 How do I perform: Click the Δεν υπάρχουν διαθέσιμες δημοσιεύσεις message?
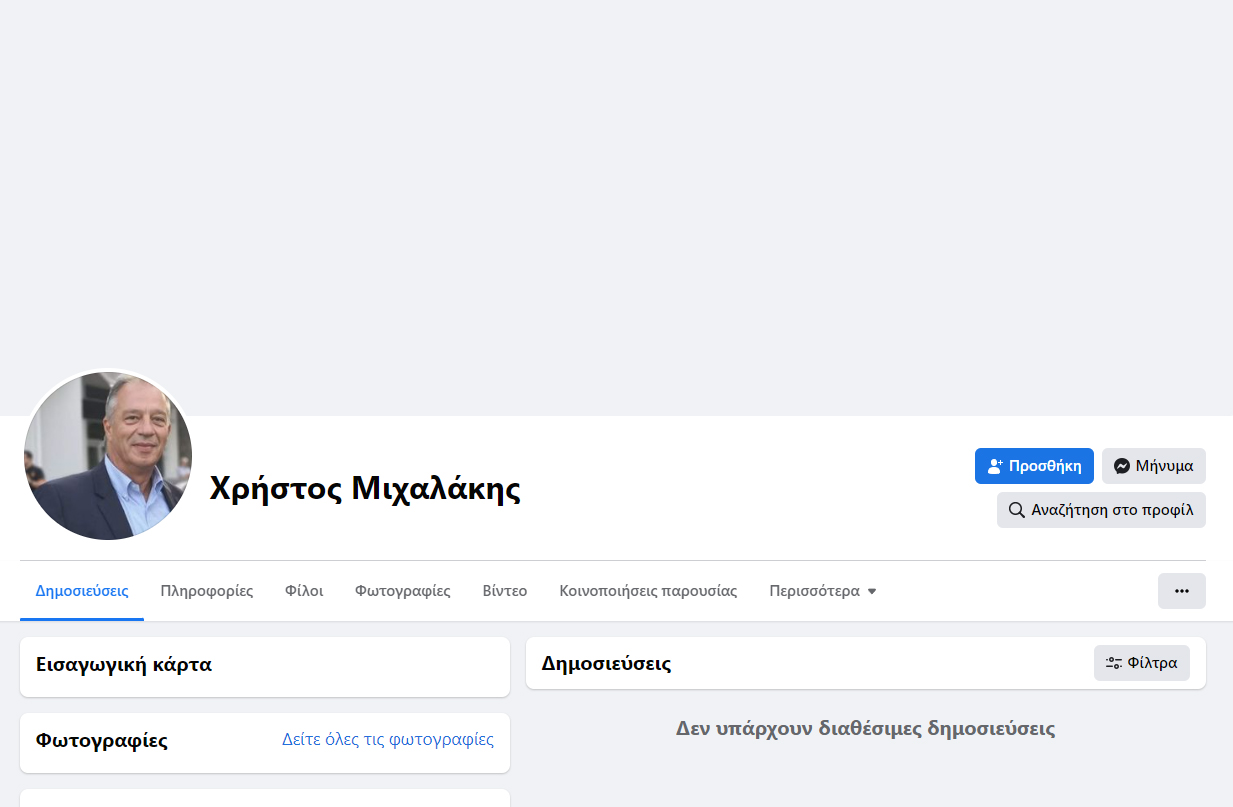tap(865, 728)
